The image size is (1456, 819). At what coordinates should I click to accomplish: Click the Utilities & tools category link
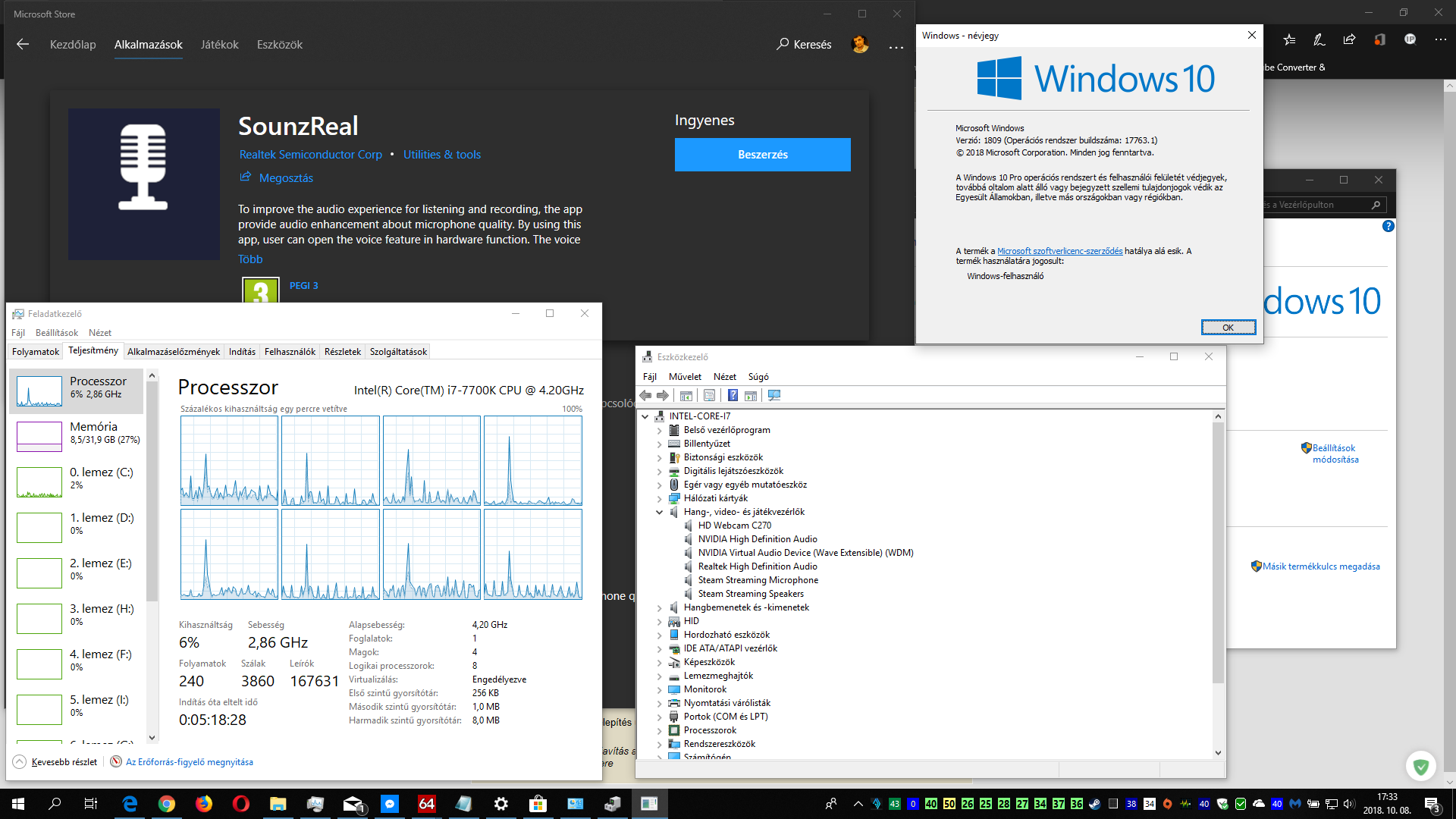[442, 155]
